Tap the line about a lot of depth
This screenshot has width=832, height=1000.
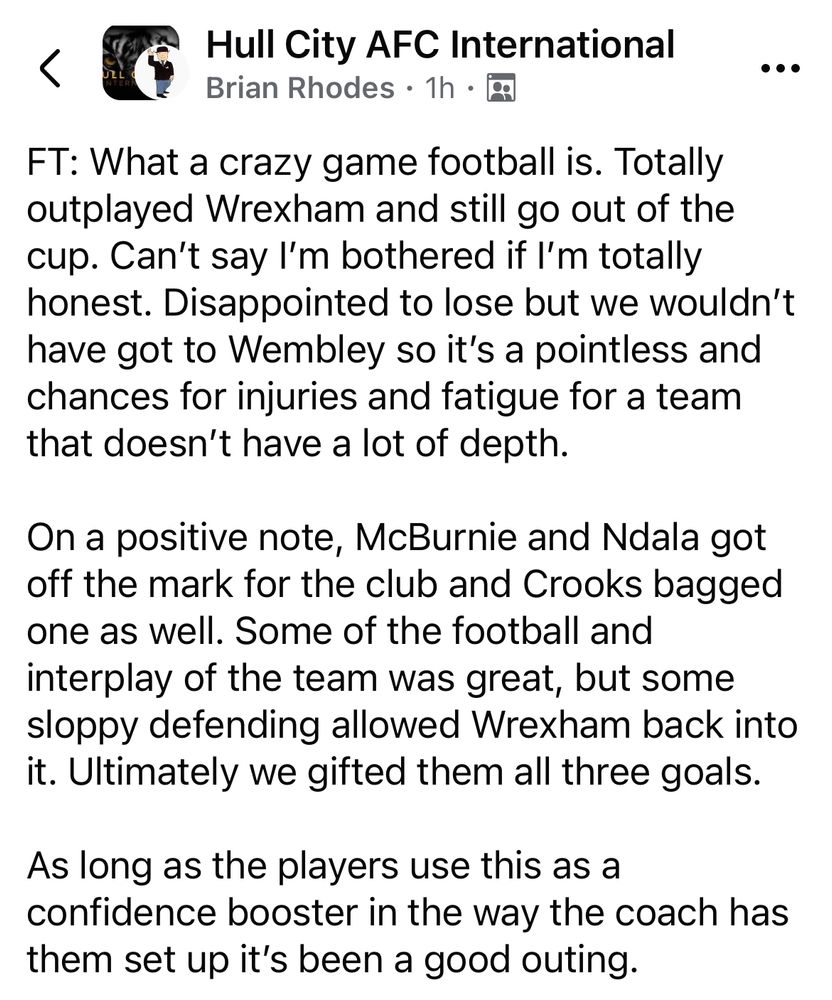tap(297, 443)
